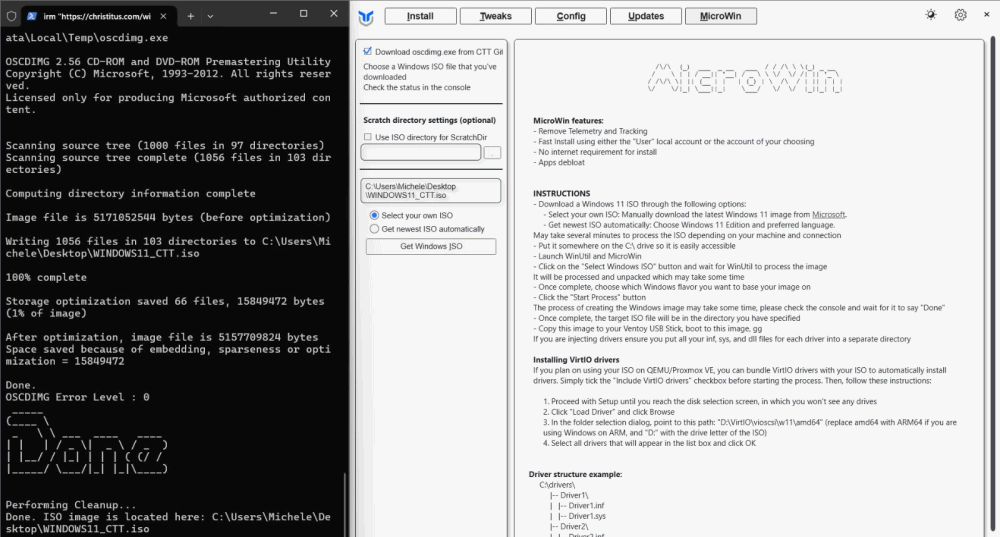The width and height of the screenshot is (1000, 537).
Task: Maximize the terminal window
Action: [304, 13]
